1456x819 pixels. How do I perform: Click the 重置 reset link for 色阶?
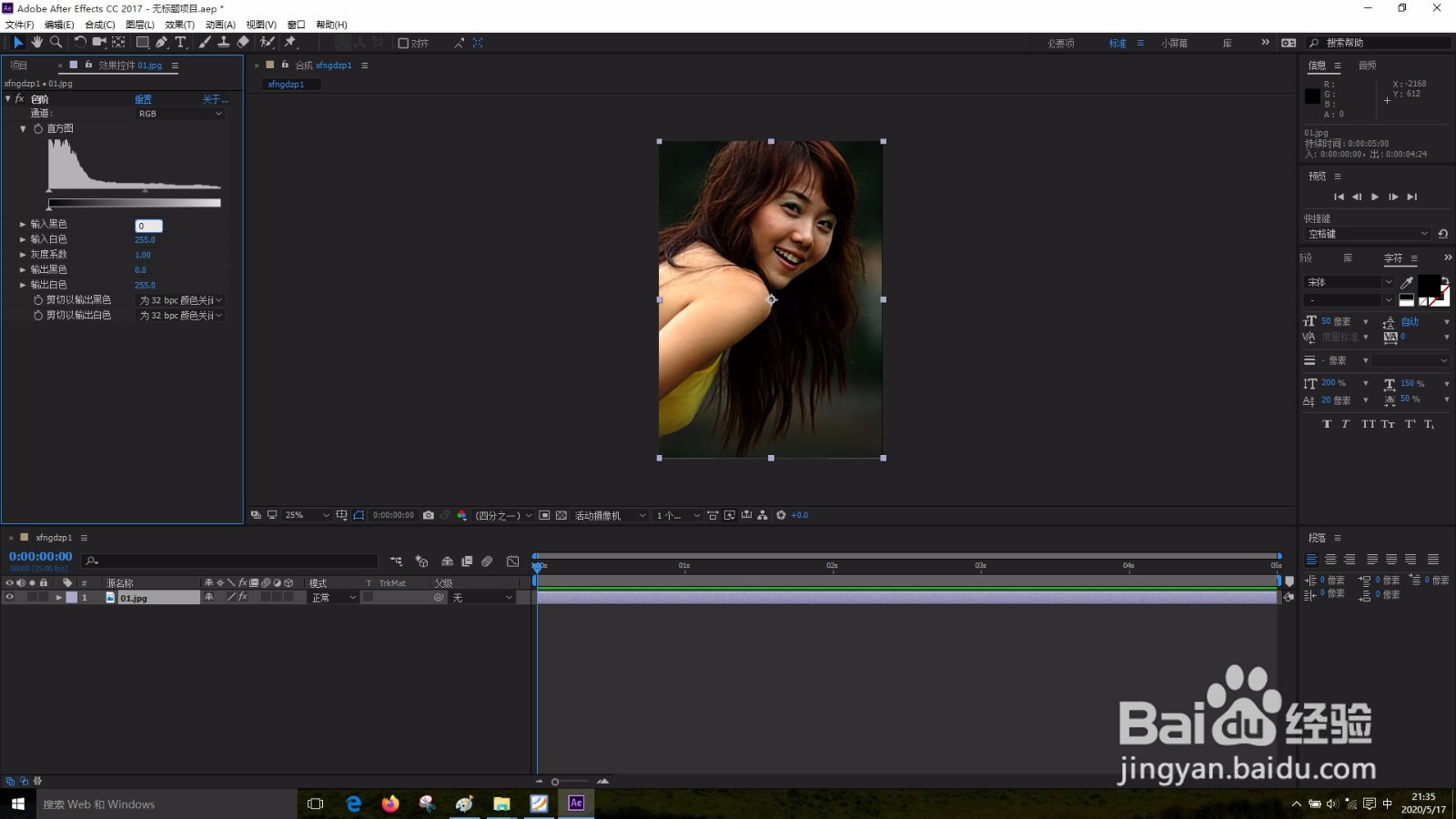[143, 99]
